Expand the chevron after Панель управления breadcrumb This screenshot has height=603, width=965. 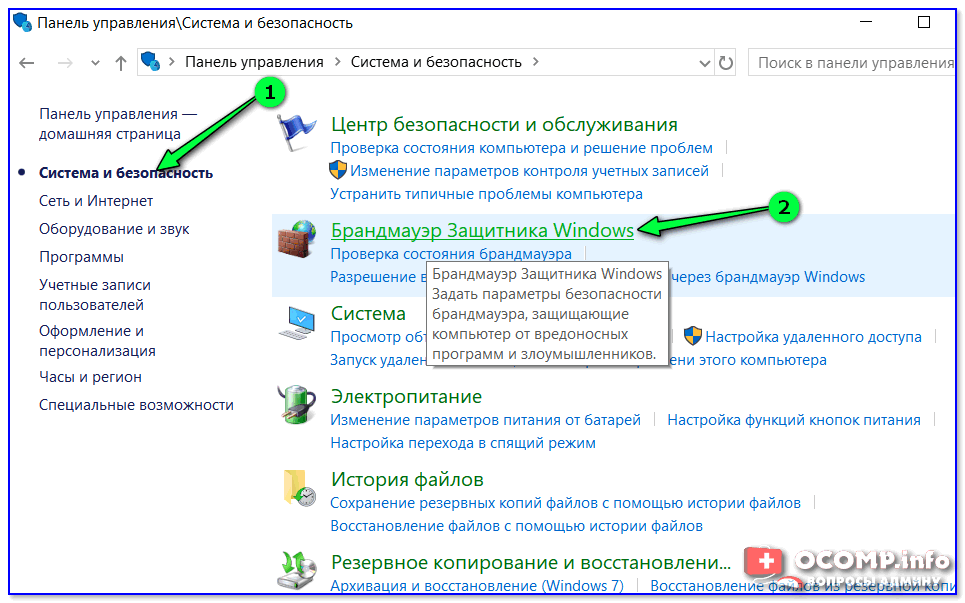click(337, 62)
